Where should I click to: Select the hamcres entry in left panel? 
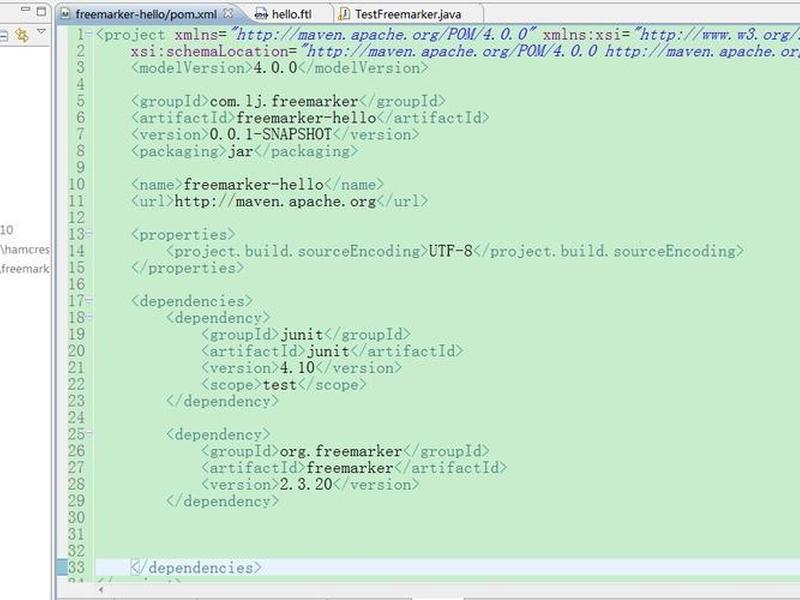pos(25,249)
